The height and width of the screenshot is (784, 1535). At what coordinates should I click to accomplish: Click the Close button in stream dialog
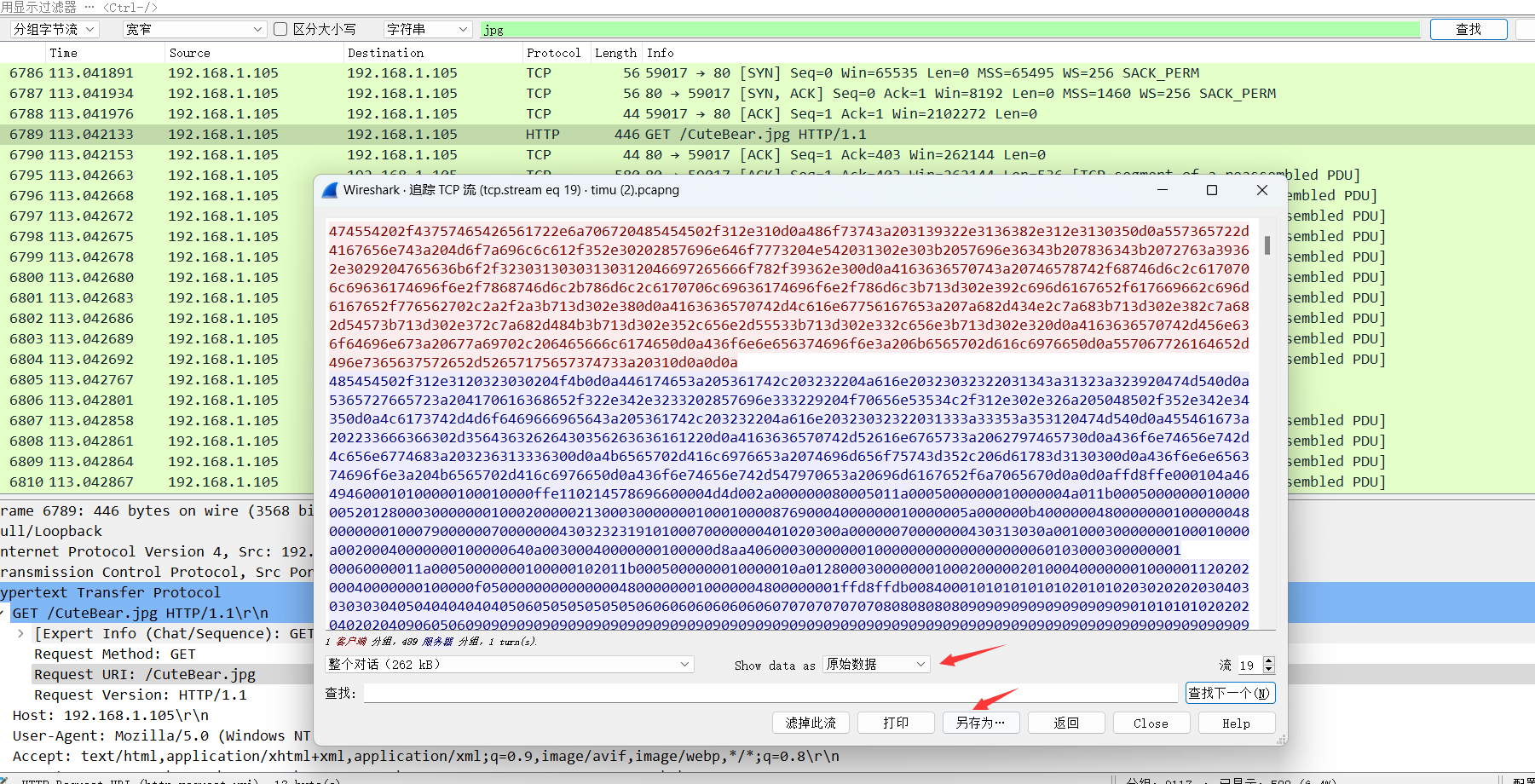tap(1151, 723)
